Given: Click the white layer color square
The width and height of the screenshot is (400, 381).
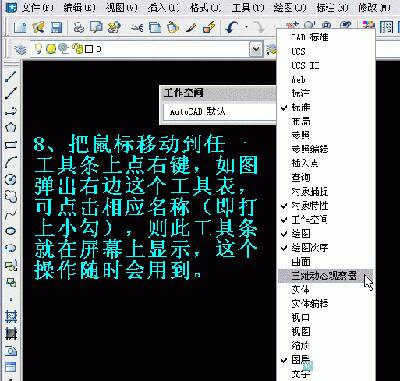Looking at the screenshot, I should (89, 50).
